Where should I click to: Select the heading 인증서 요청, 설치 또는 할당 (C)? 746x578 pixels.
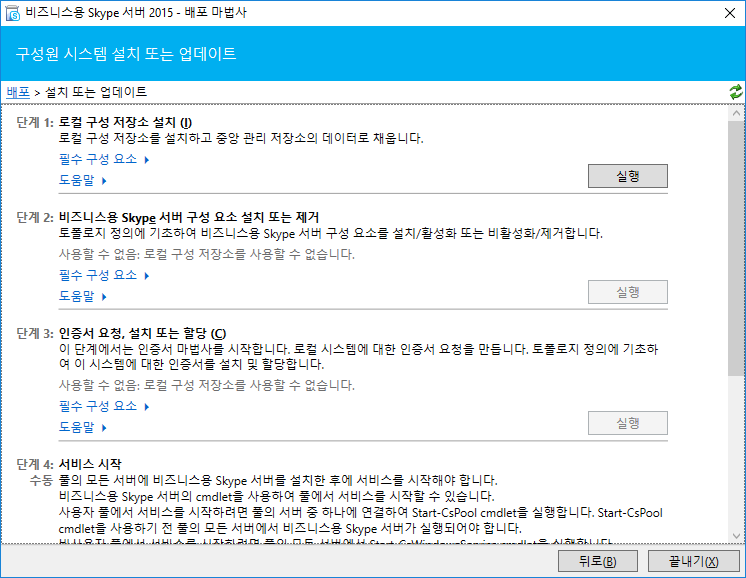coord(142,333)
